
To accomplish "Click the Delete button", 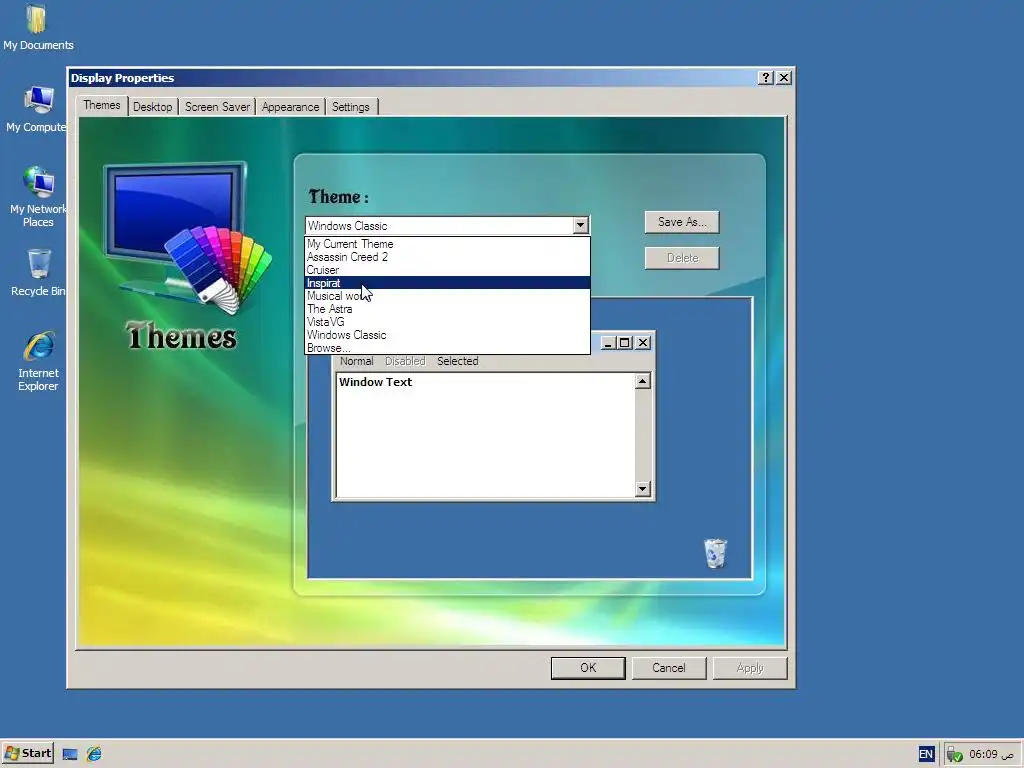I will (682, 258).
